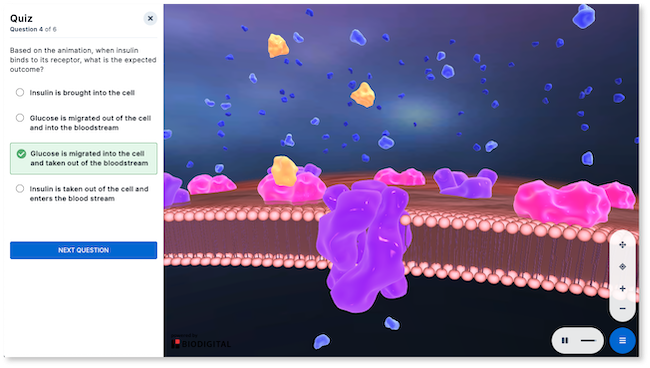Pick "Insulin is taken out of the cell" option
650x368 pixels.
[x=82, y=194]
